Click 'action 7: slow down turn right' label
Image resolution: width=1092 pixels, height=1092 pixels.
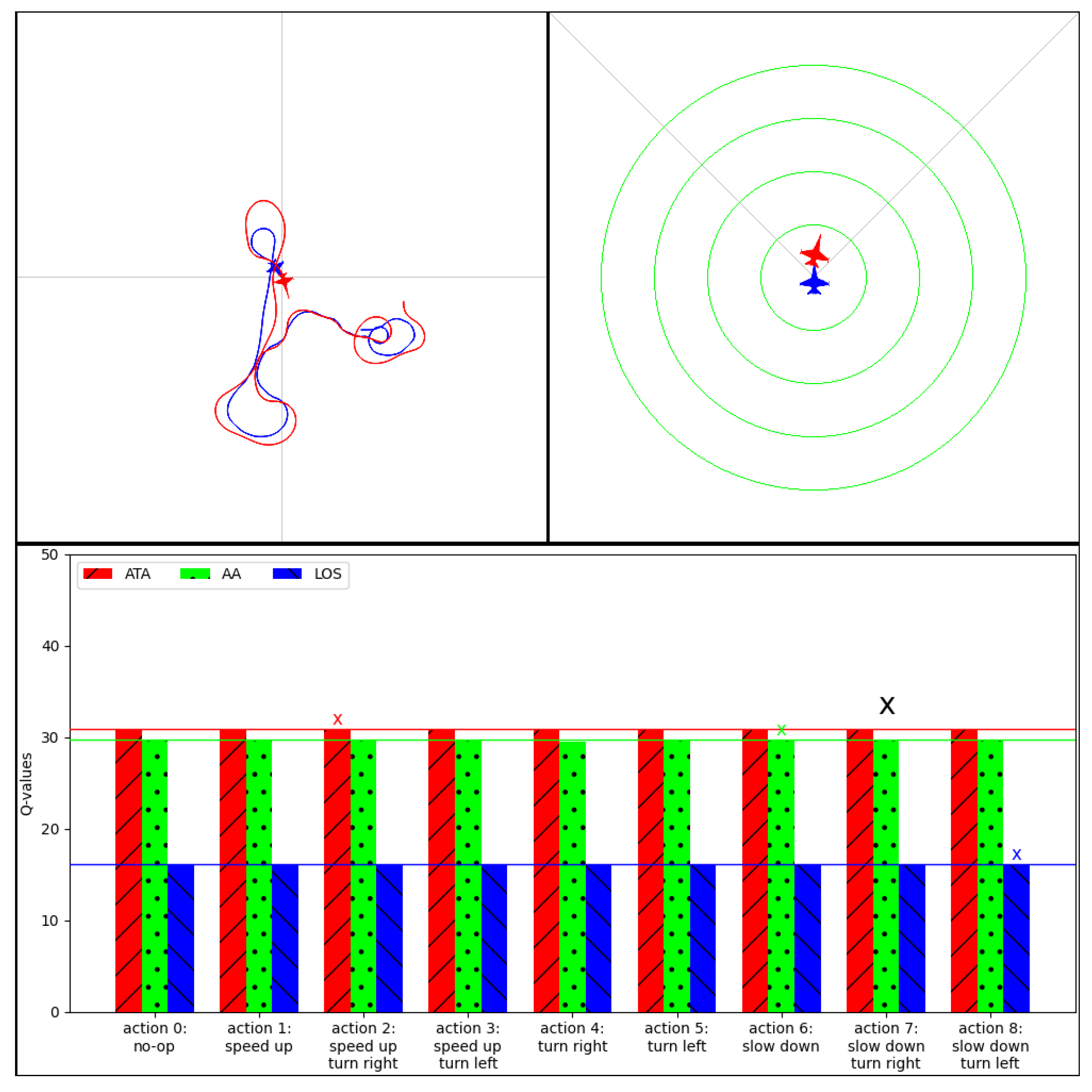pyautogui.click(x=886, y=1045)
